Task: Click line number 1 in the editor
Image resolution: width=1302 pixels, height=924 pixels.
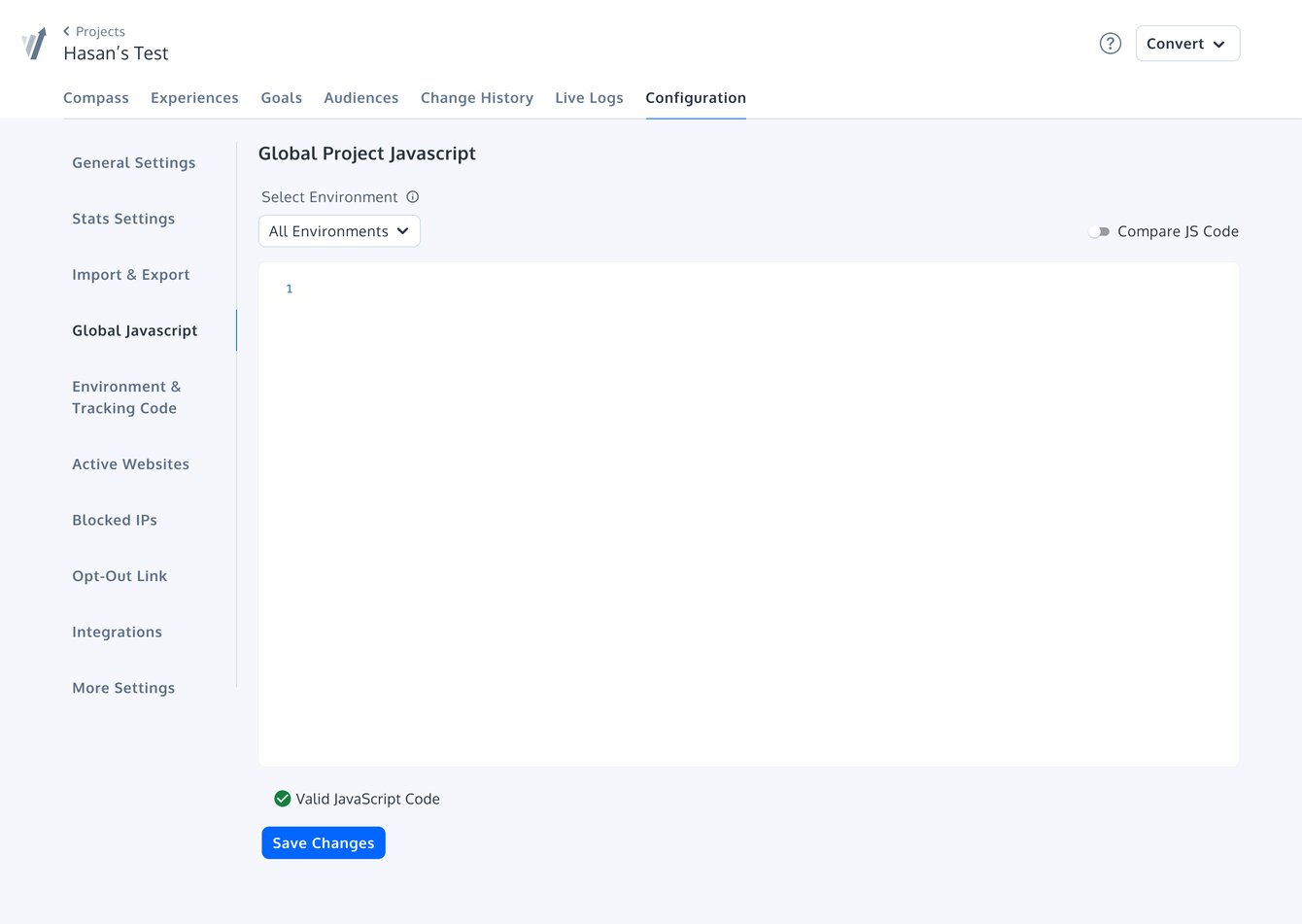Action: (x=290, y=289)
